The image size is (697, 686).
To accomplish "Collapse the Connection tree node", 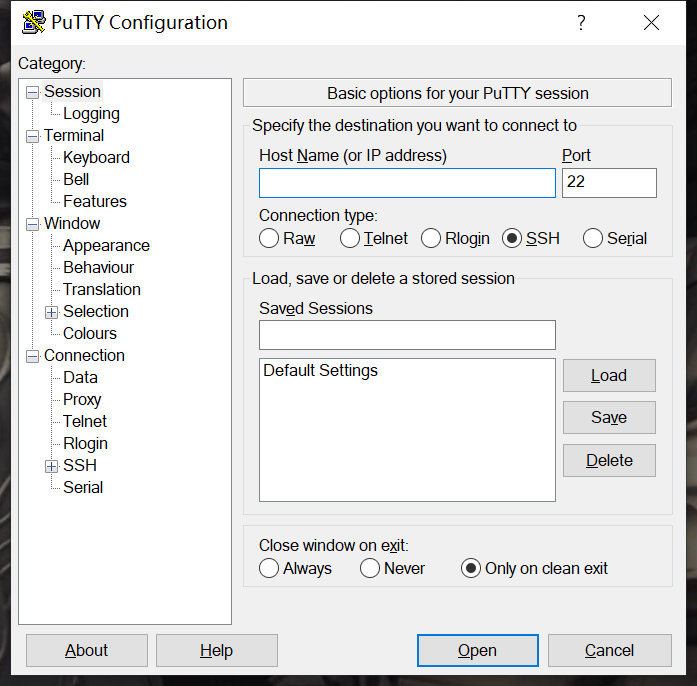I will 32,357.
